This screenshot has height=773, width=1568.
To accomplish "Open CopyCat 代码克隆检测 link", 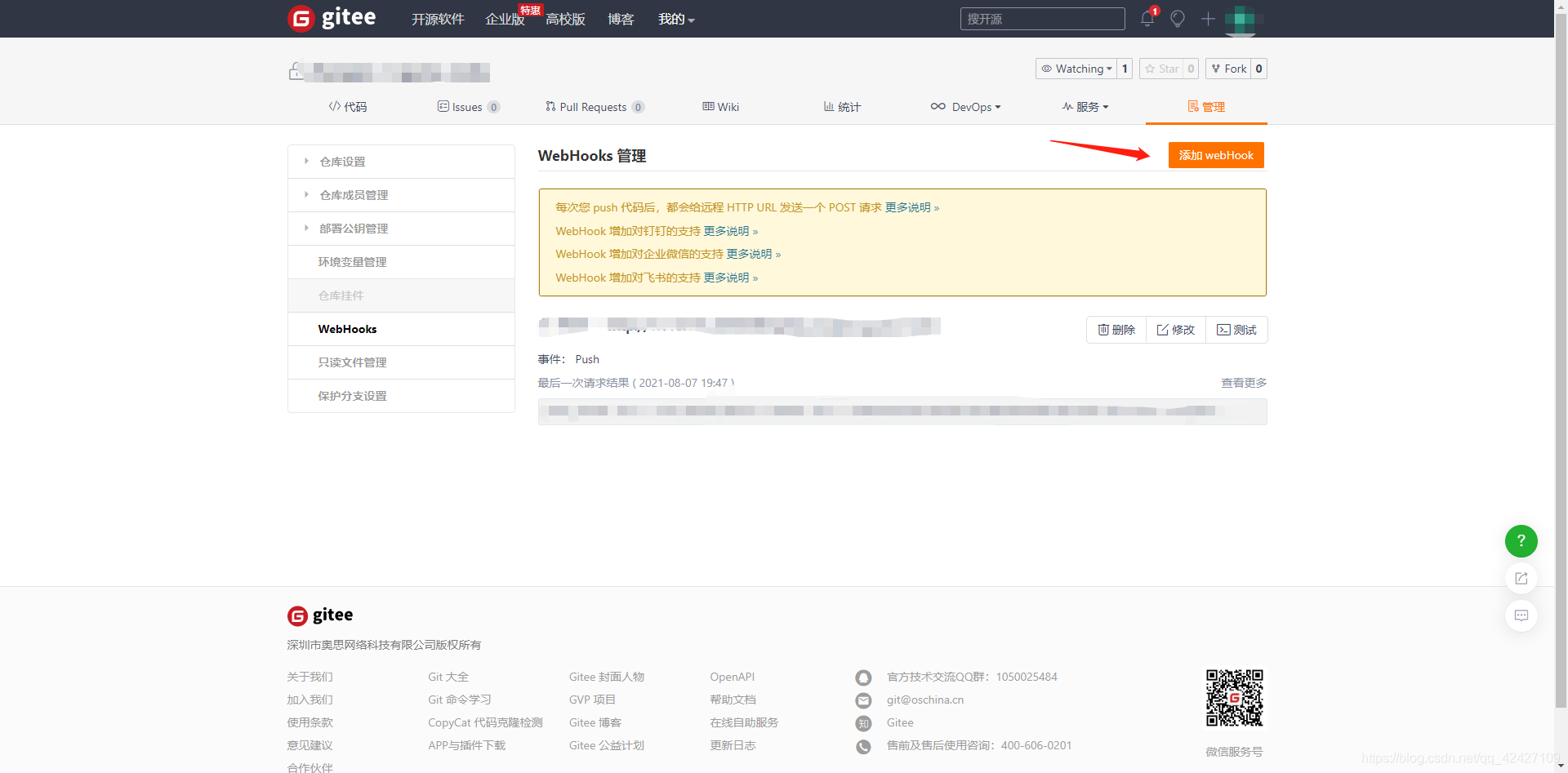I will pyautogui.click(x=485, y=722).
